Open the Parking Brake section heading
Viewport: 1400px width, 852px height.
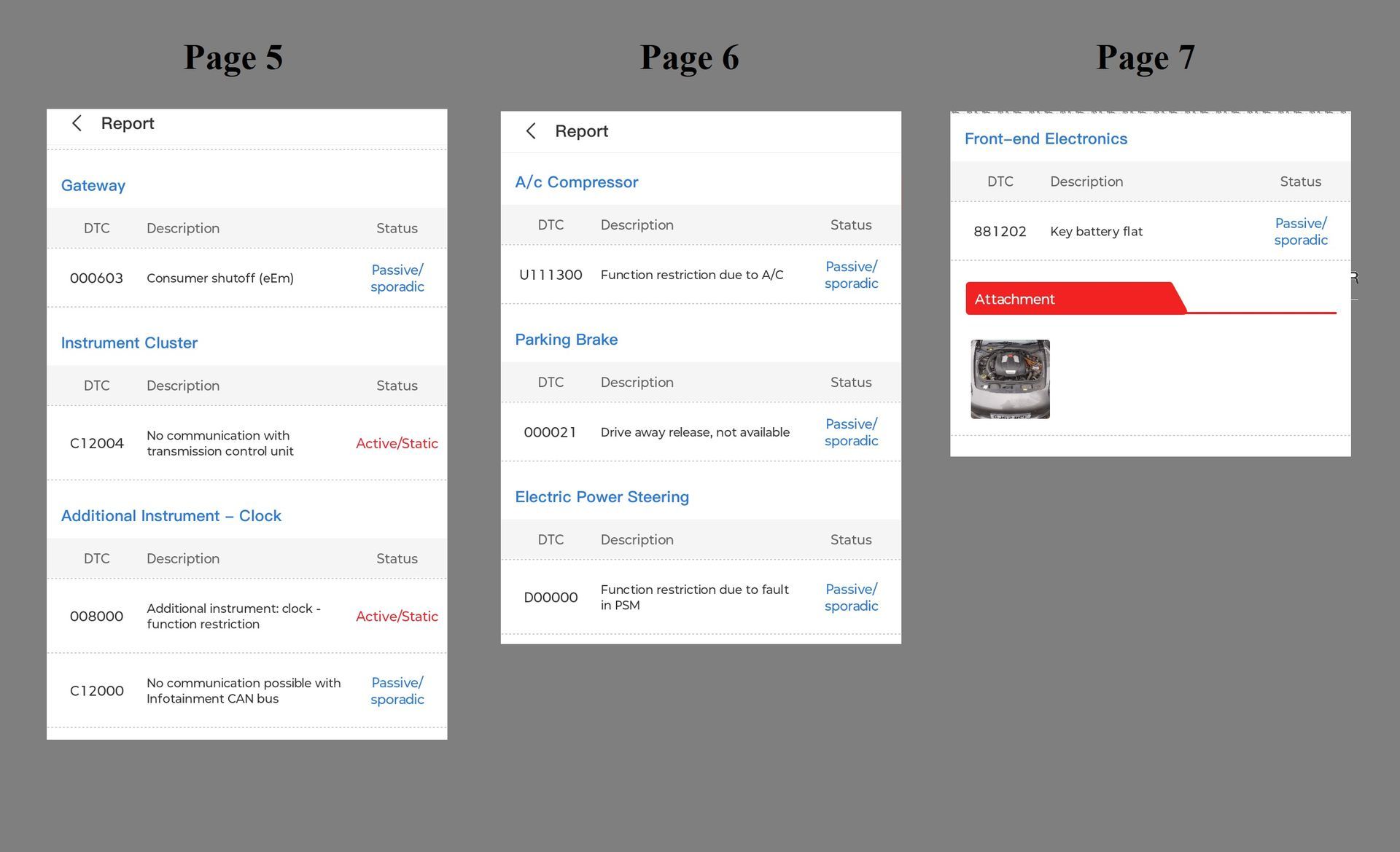[x=567, y=340]
